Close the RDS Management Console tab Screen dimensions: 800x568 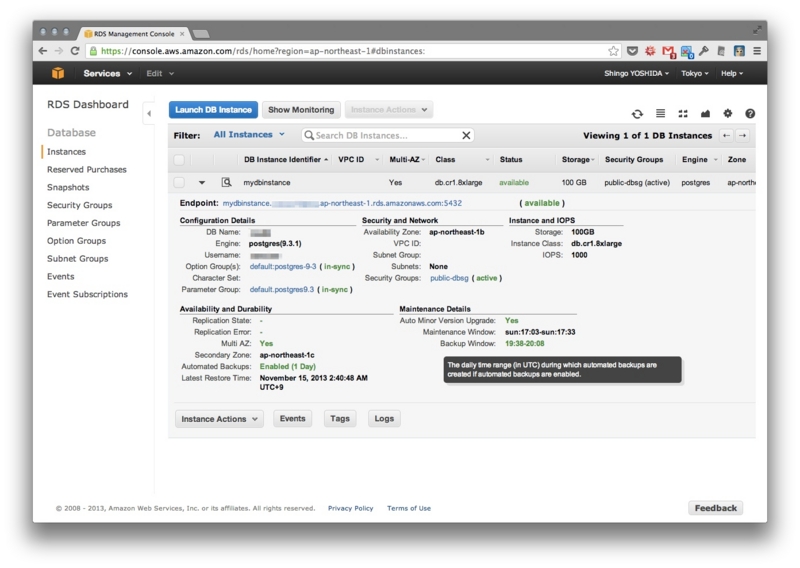tap(182, 34)
